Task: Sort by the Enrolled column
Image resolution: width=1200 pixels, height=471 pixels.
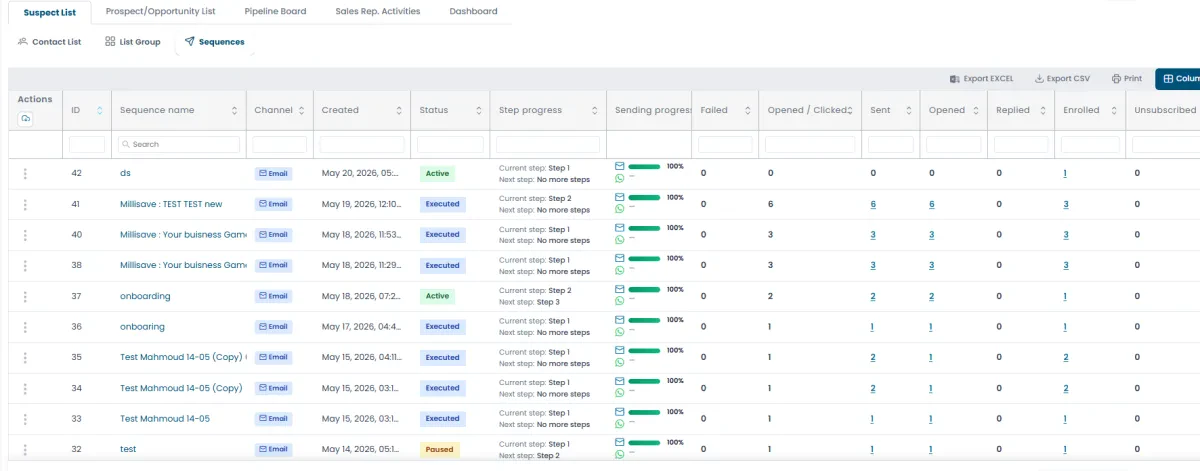Action: coord(1114,110)
